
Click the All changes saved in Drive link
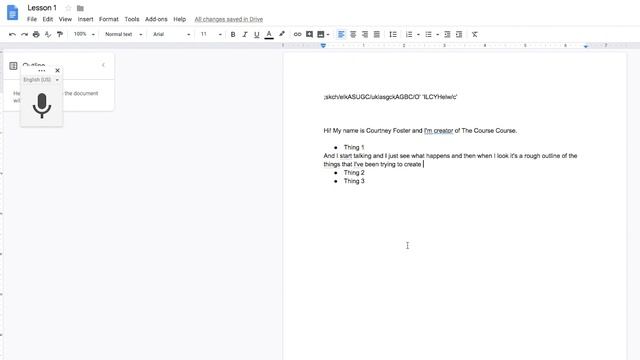tap(229, 19)
